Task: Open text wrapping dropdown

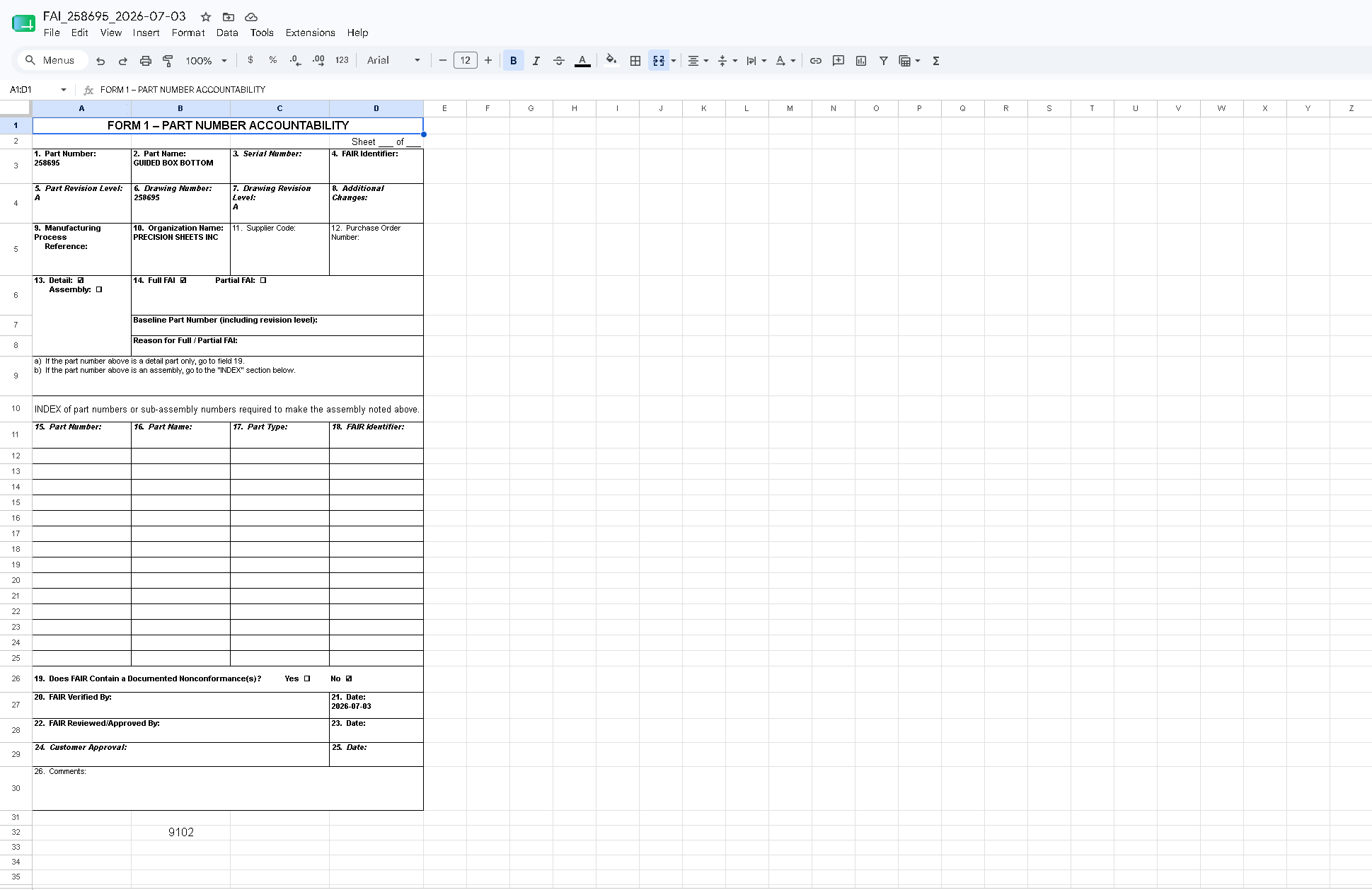Action: click(756, 61)
